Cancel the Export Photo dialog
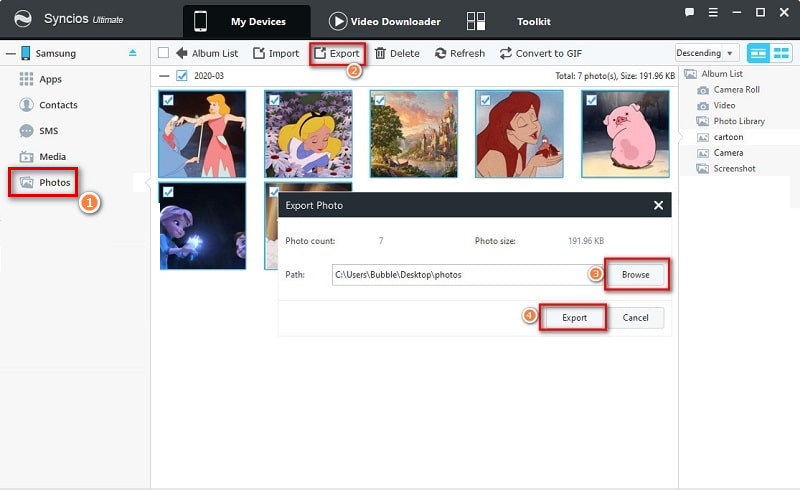This screenshot has width=800, height=490. (x=635, y=317)
